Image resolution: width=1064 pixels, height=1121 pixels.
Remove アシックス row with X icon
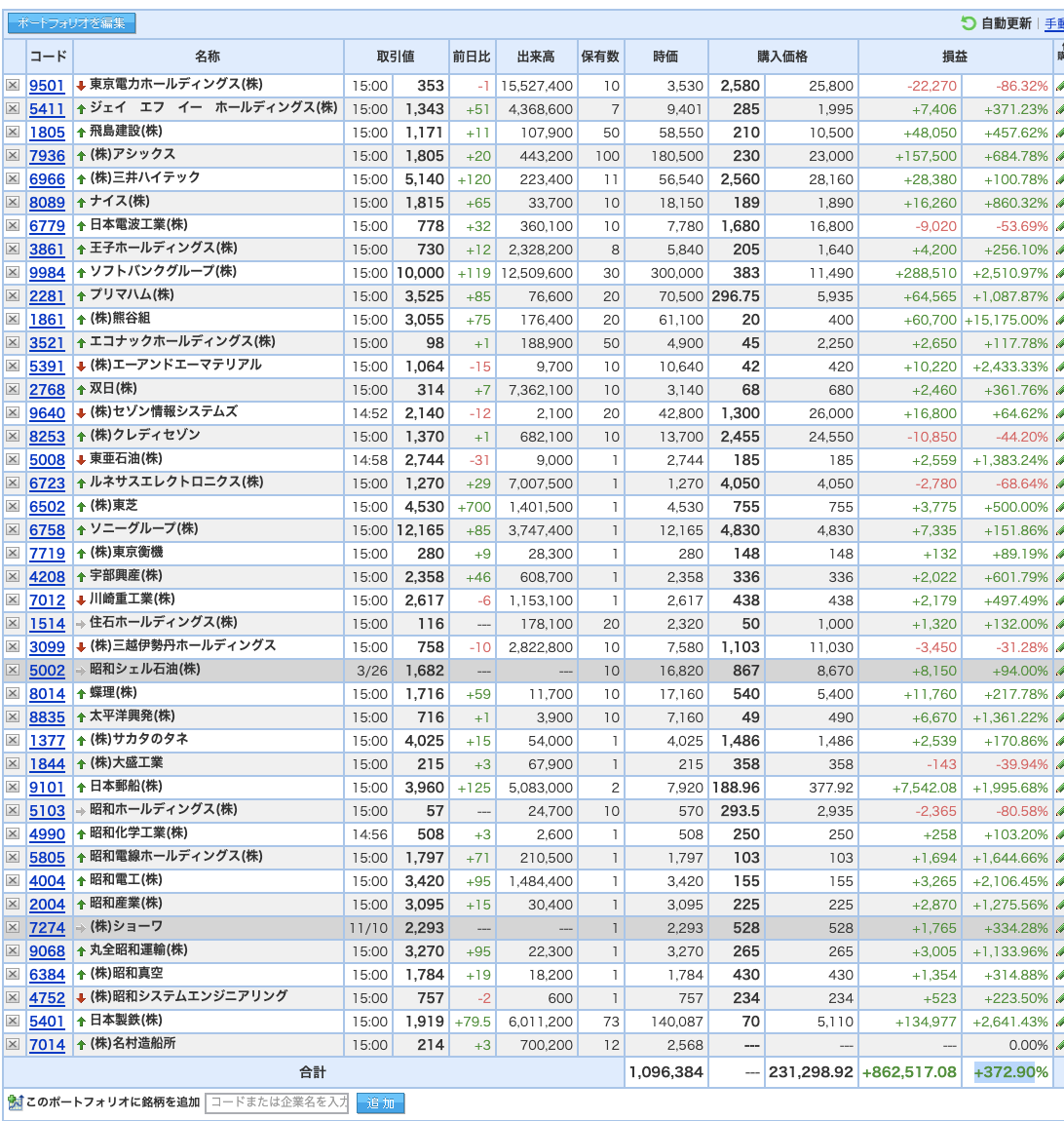point(13,155)
